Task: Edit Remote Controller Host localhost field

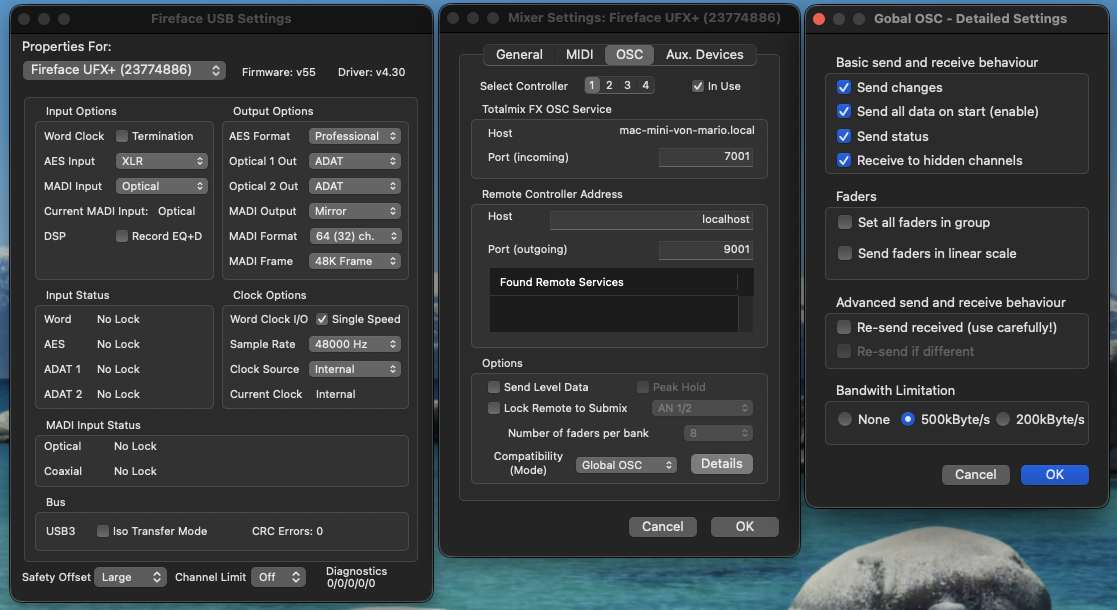Action: coord(651,219)
